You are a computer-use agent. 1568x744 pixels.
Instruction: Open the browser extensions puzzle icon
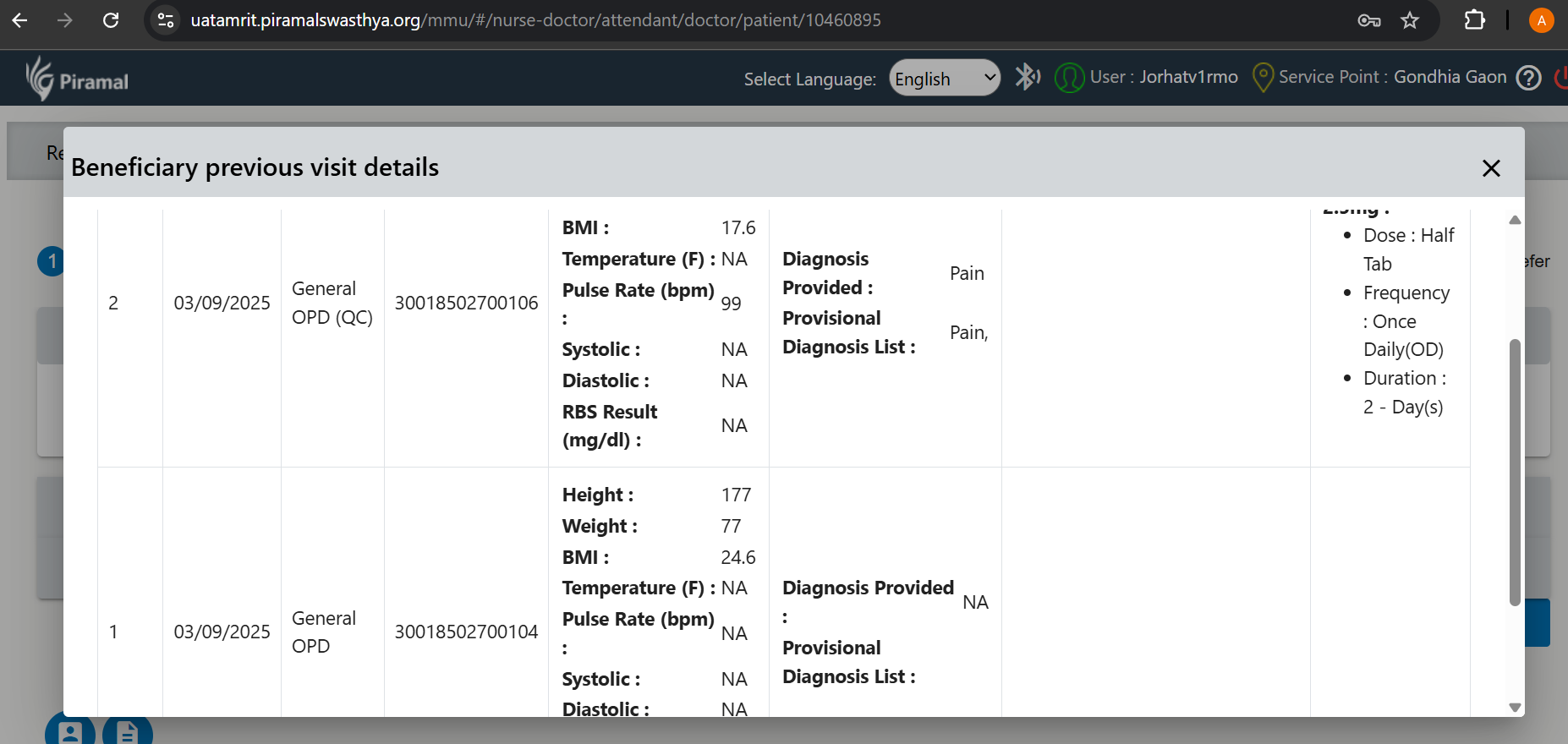click(1474, 20)
